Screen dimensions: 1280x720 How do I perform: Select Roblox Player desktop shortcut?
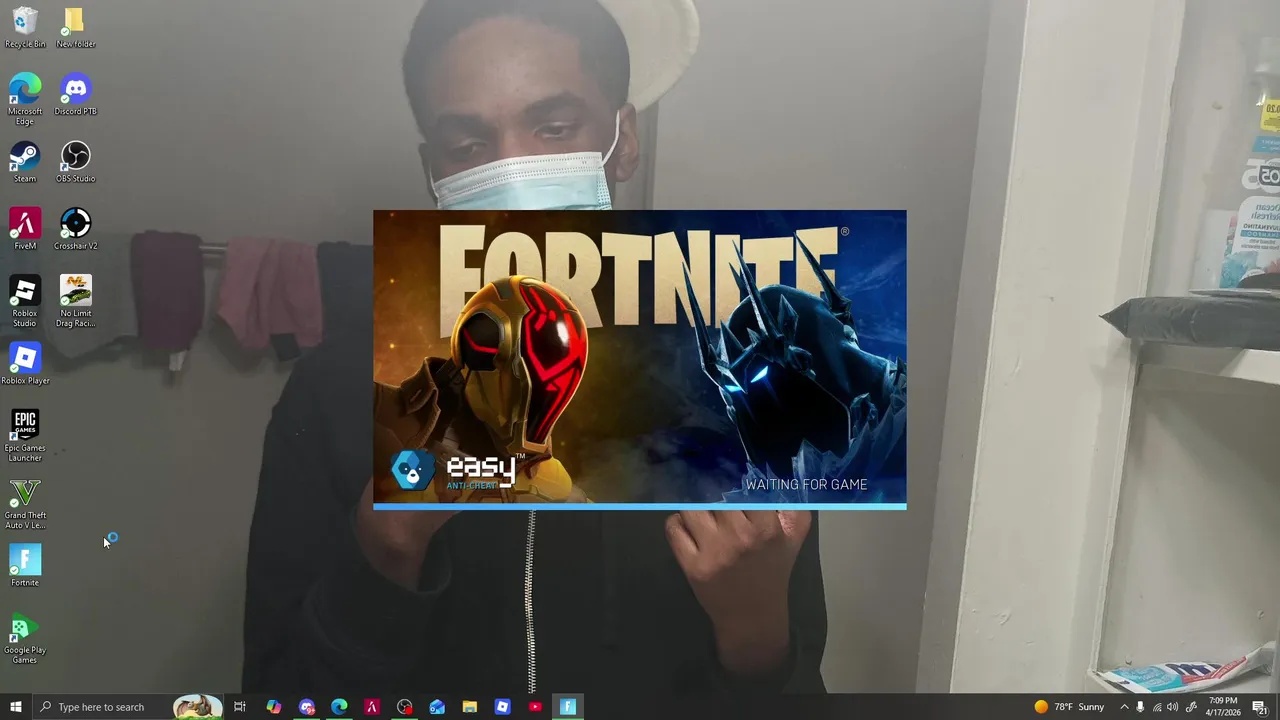point(25,364)
